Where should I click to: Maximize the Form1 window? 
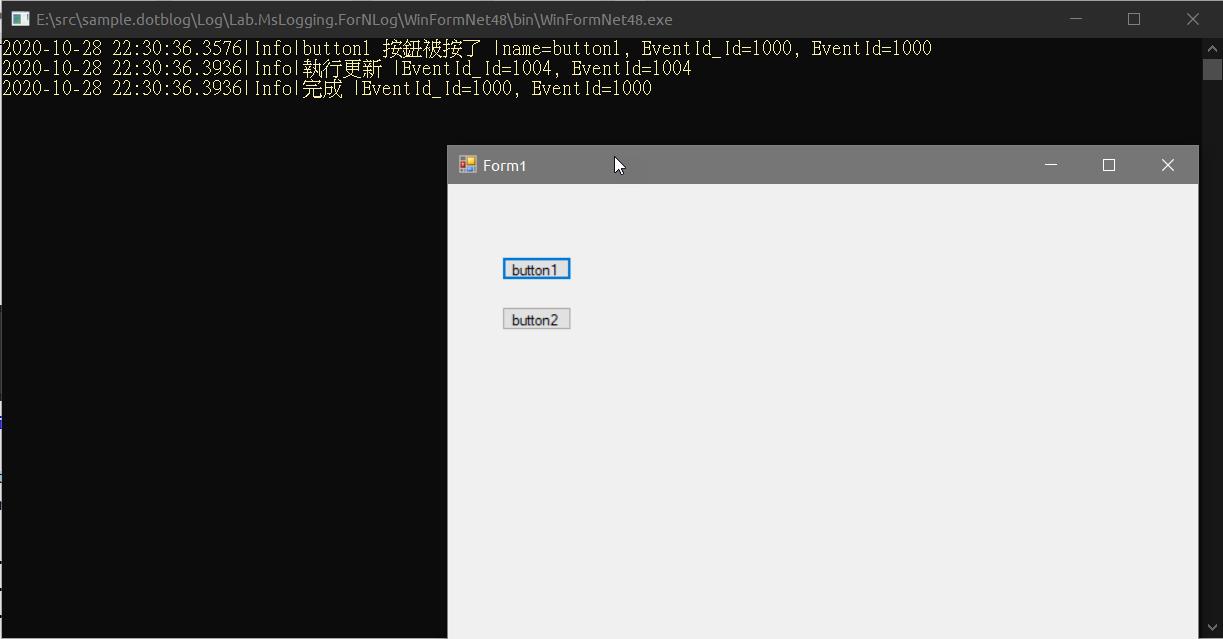1109,164
